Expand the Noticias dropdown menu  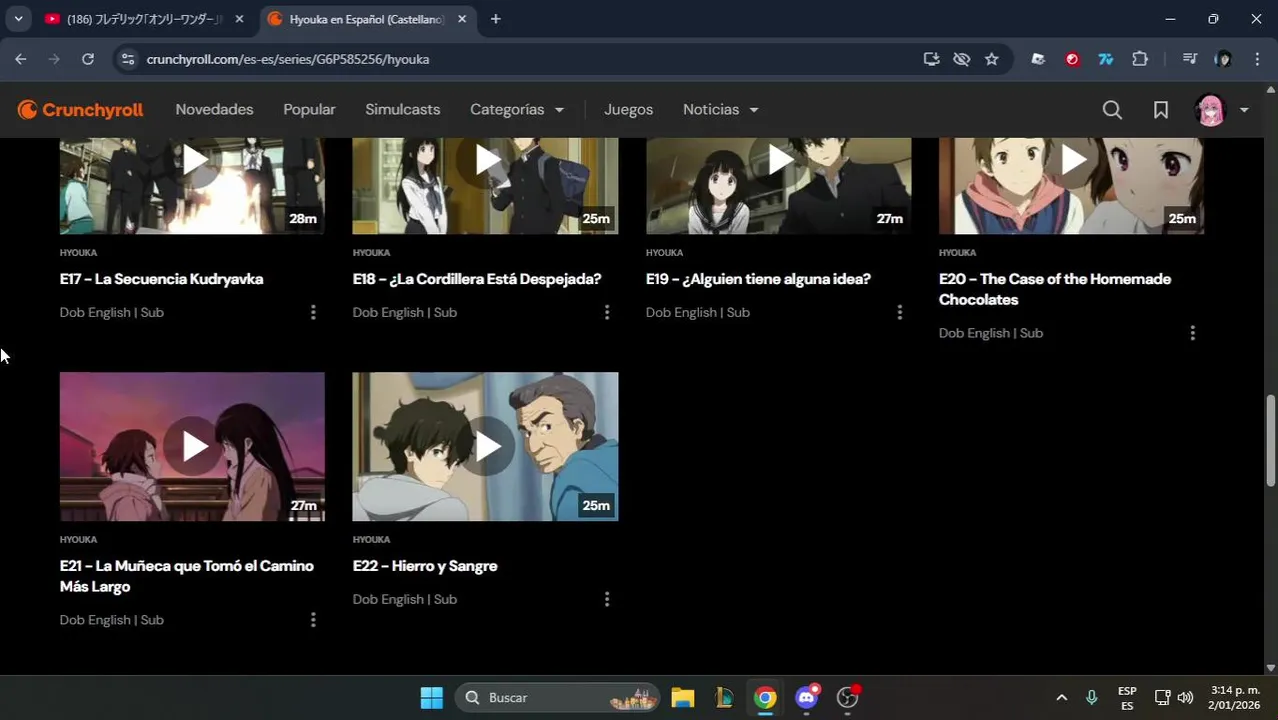(x=721, y=110)
